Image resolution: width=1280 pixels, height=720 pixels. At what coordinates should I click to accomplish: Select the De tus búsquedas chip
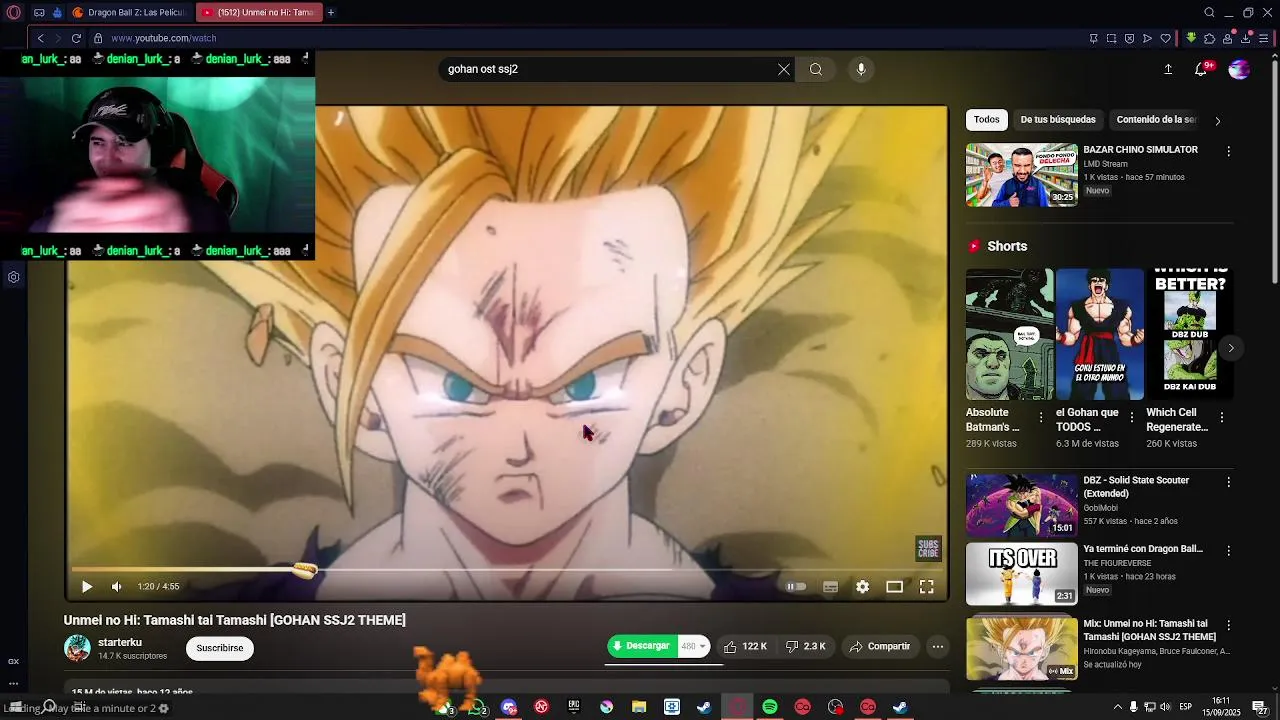[x=1058, y=120]
